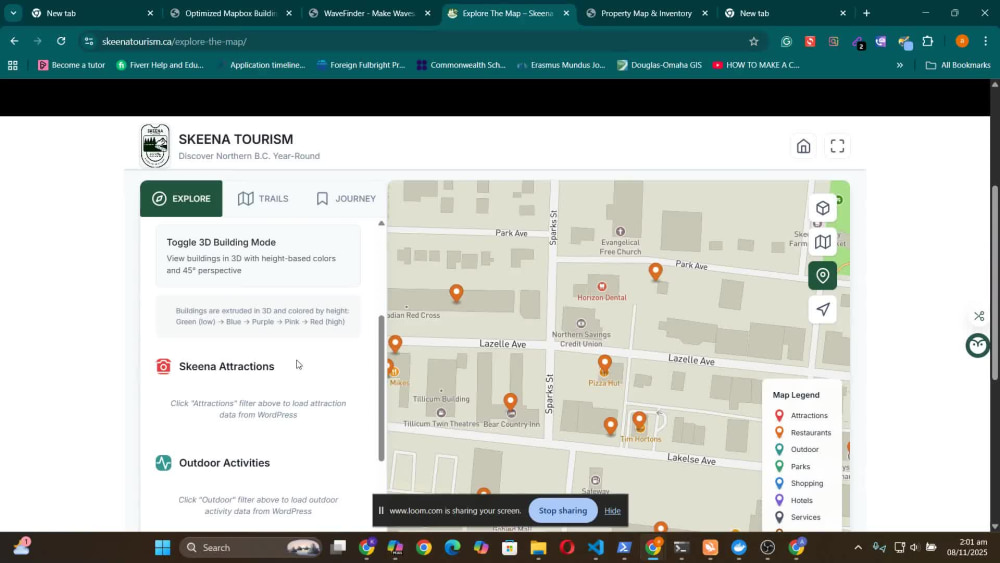Click the Parks legend entry
The height and width of the screenshot is (563, 1000).
[x=792, y=467]
